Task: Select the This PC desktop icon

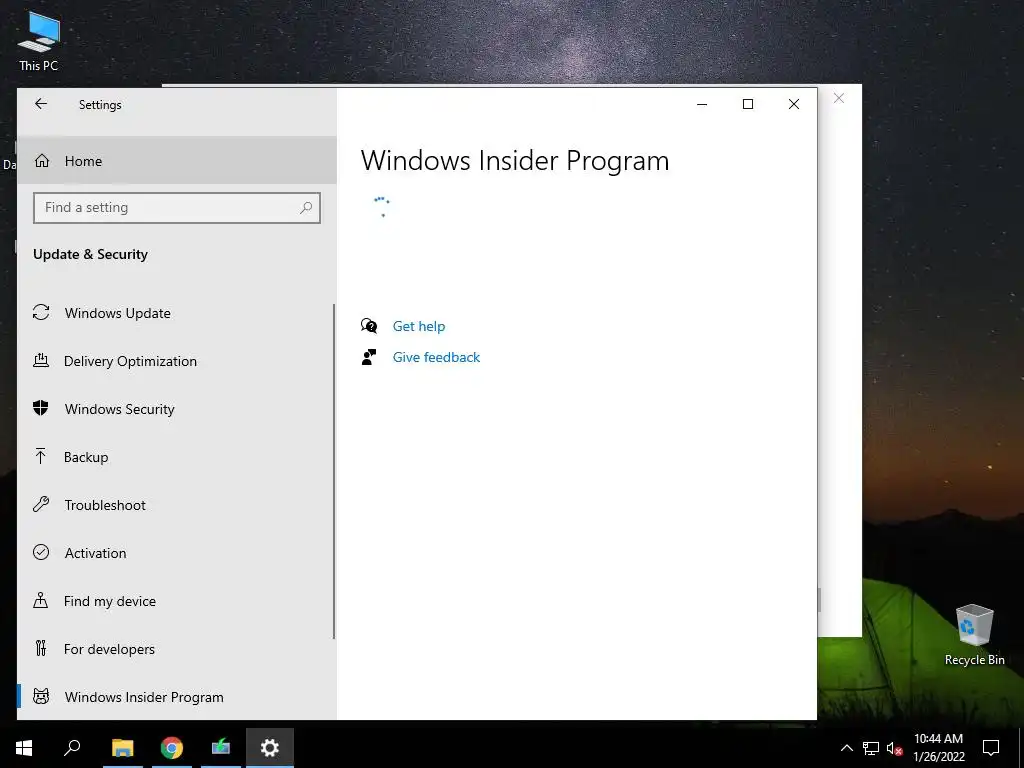Action: coord(39,40)
